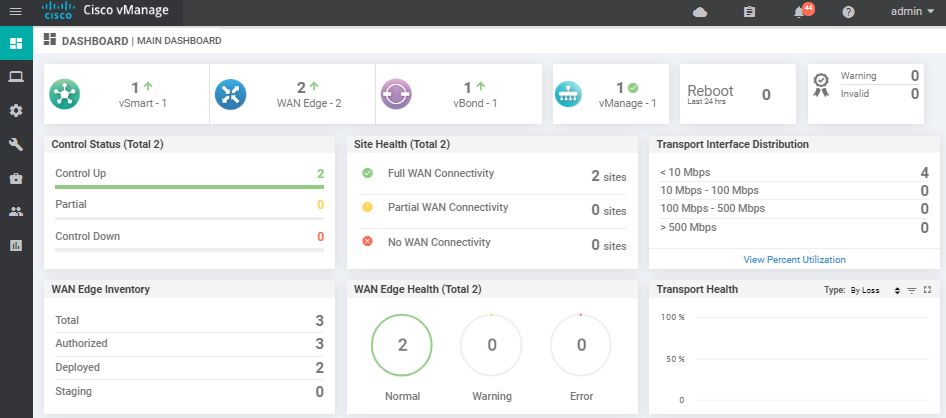Click the Cisco logo
This screenshot has height=418, width=946.
59,10
